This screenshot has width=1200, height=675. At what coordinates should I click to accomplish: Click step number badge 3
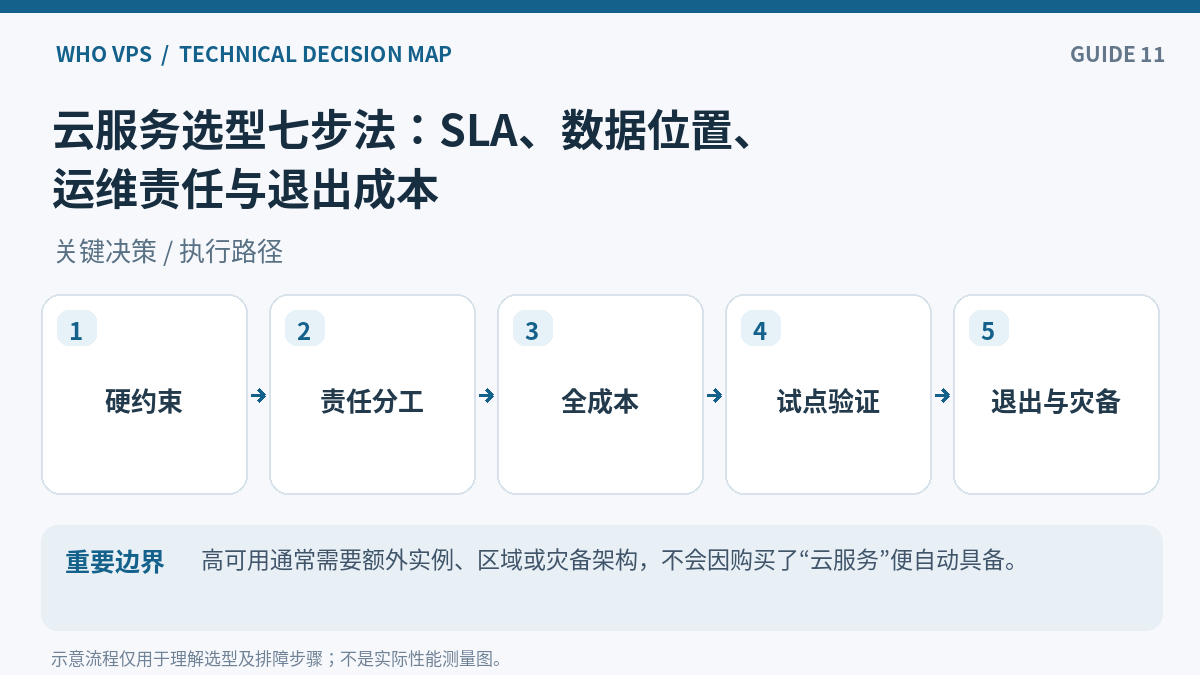[533, 329]
